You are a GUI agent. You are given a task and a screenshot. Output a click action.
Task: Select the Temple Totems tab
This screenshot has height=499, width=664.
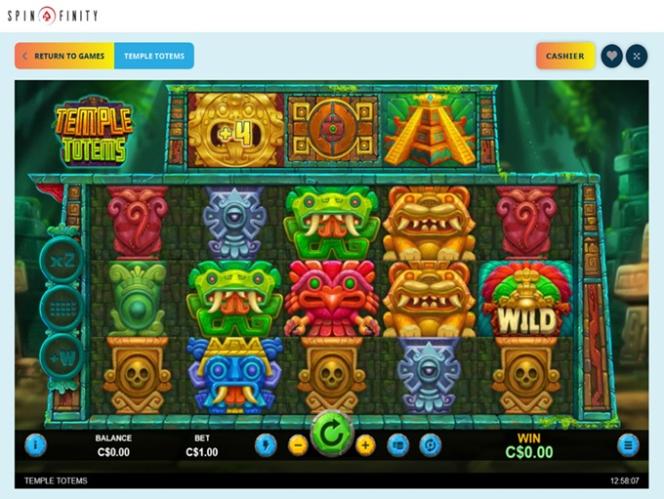(154, 56)
